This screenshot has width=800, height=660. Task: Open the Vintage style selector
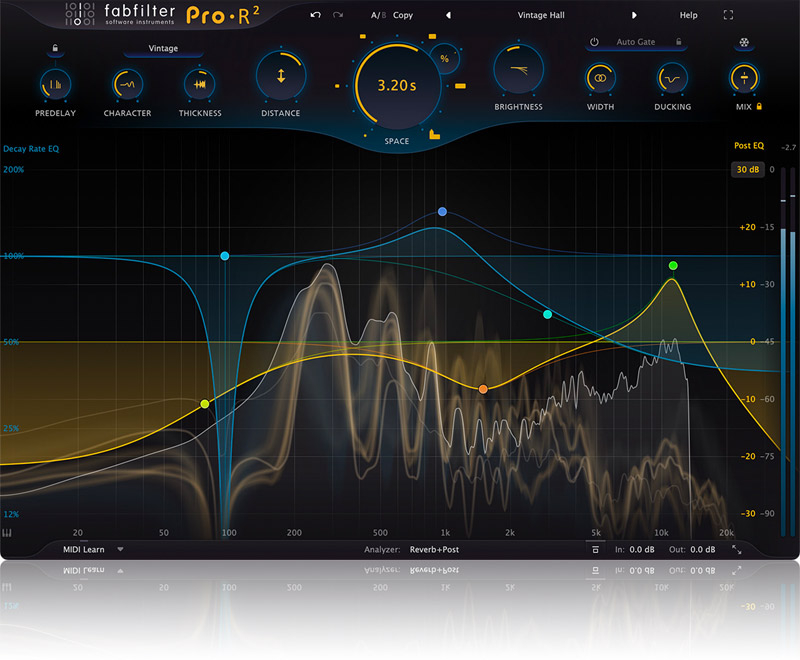(163, 48)
